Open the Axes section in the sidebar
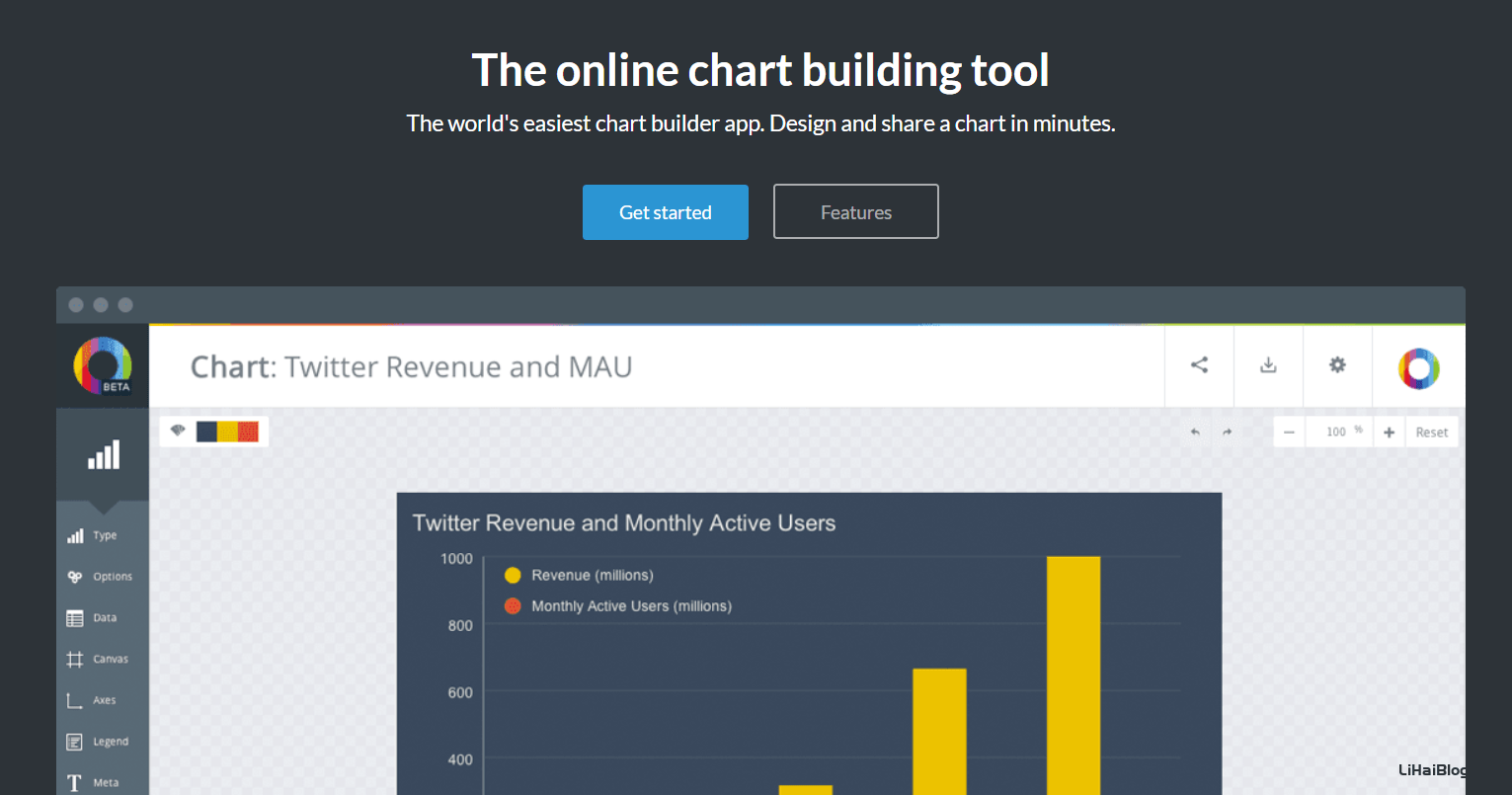 pos(103,700)
